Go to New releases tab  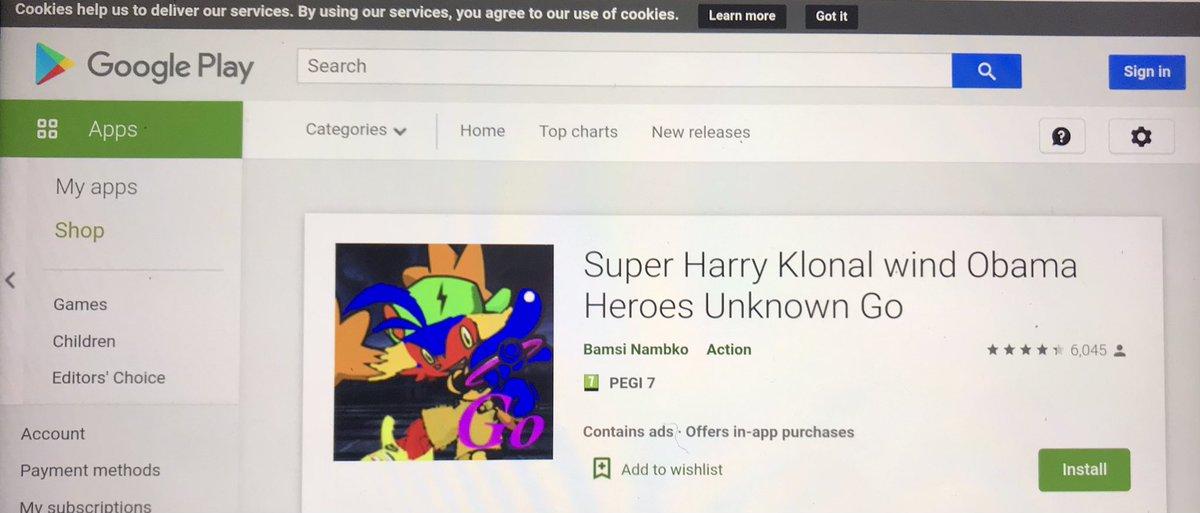point(700,132)
